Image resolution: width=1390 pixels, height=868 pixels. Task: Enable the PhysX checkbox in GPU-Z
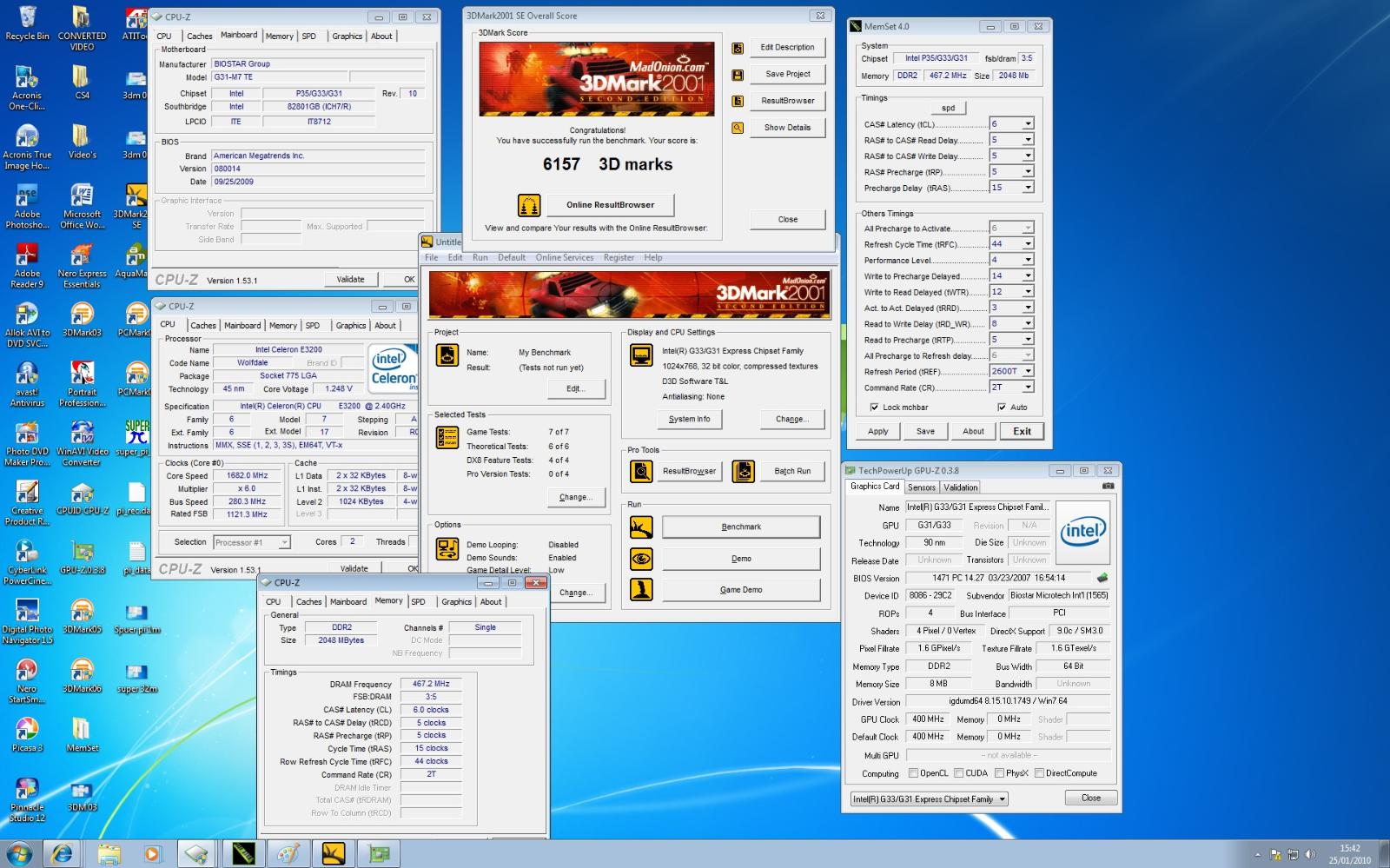pos(999,773)
